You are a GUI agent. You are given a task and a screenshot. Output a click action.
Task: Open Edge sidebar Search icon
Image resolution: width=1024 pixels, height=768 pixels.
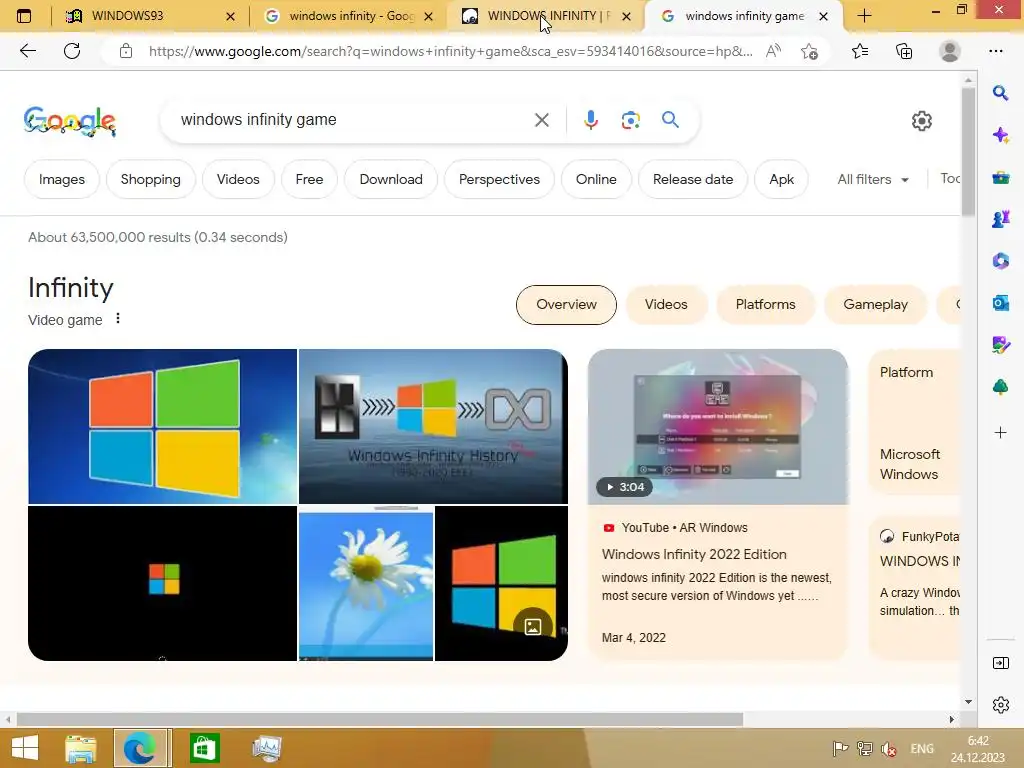coord(1000,93)
